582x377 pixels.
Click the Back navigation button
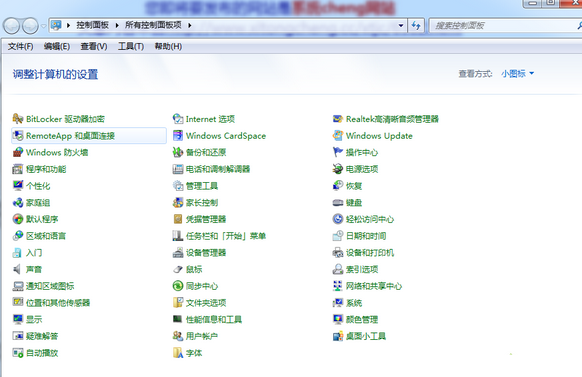coord(12,26)
